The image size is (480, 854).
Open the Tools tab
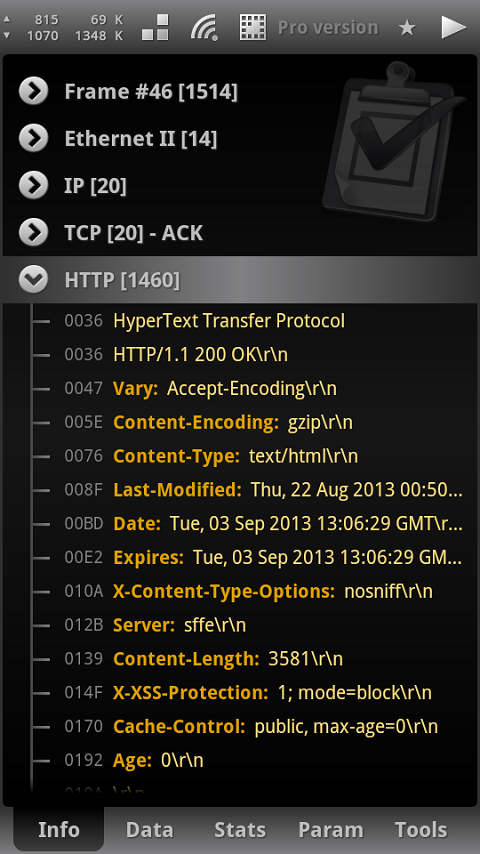coord(421,829)
